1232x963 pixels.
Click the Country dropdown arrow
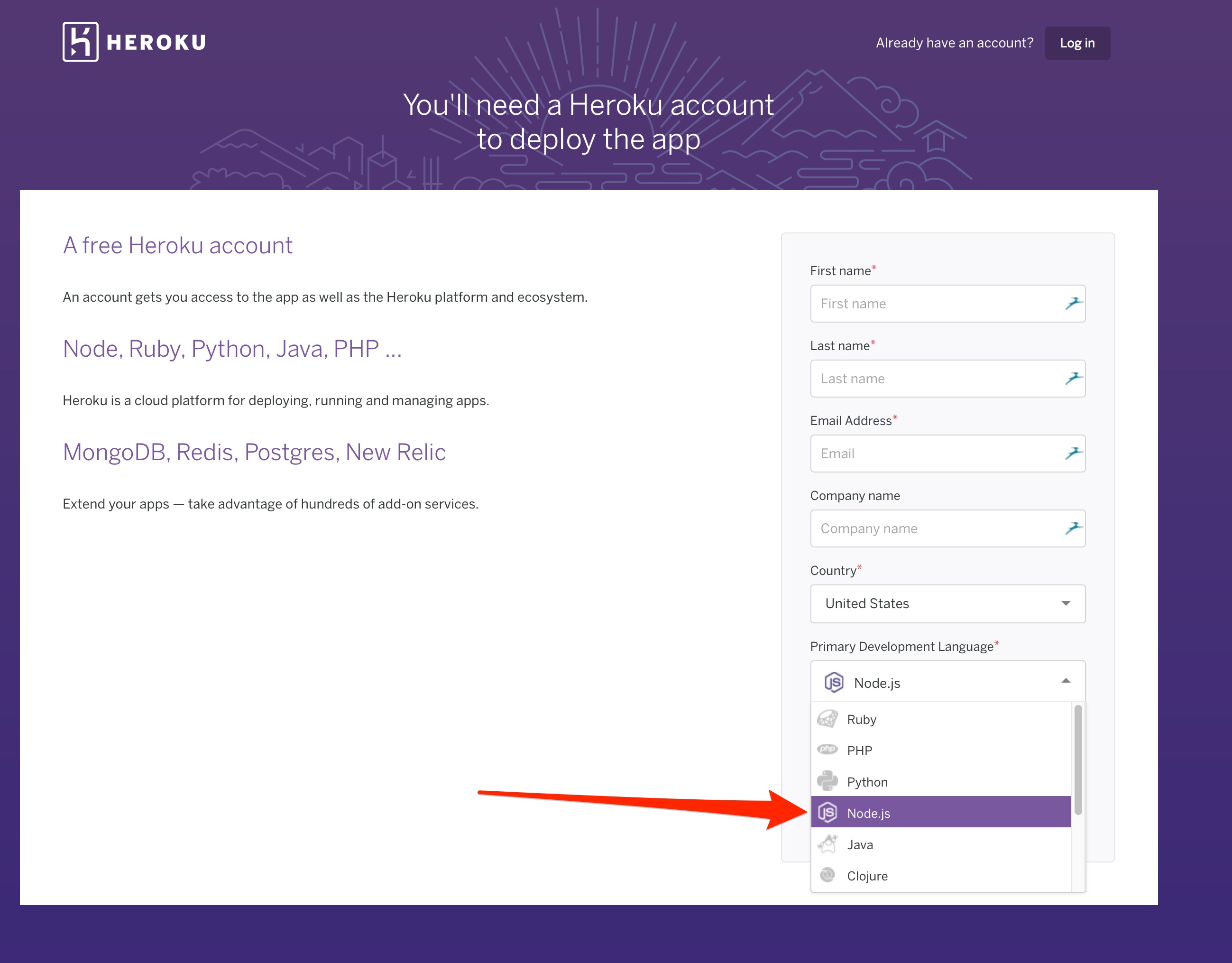coord(1065,603)
